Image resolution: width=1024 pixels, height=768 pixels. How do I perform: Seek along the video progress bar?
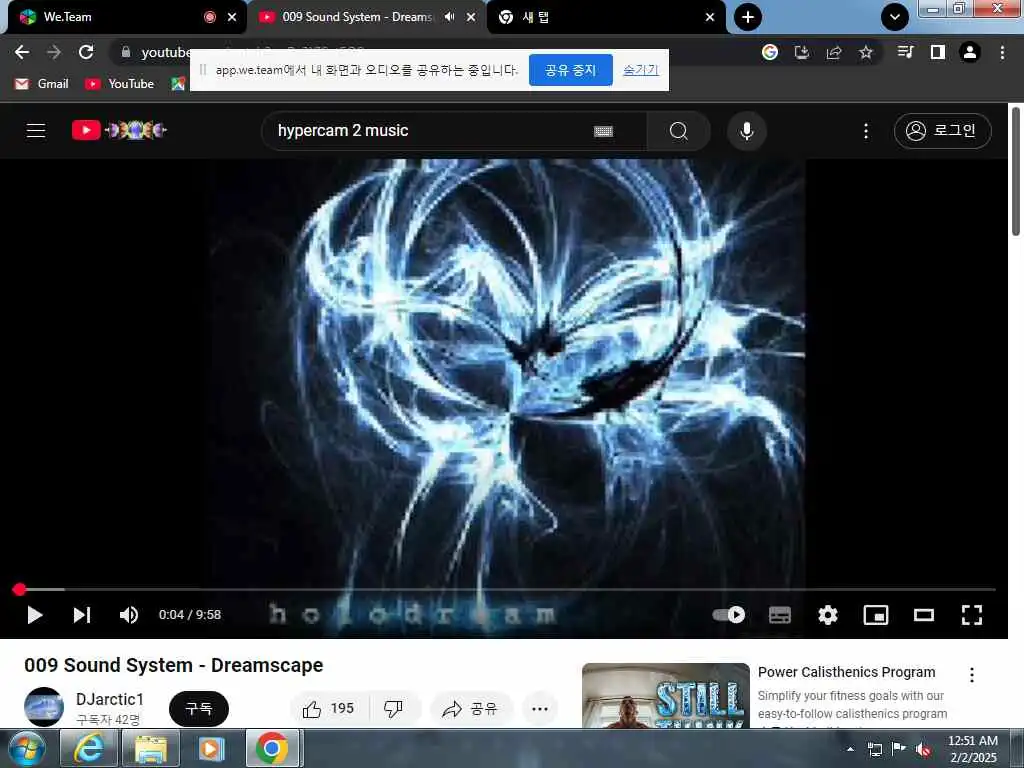click(504, 589)
